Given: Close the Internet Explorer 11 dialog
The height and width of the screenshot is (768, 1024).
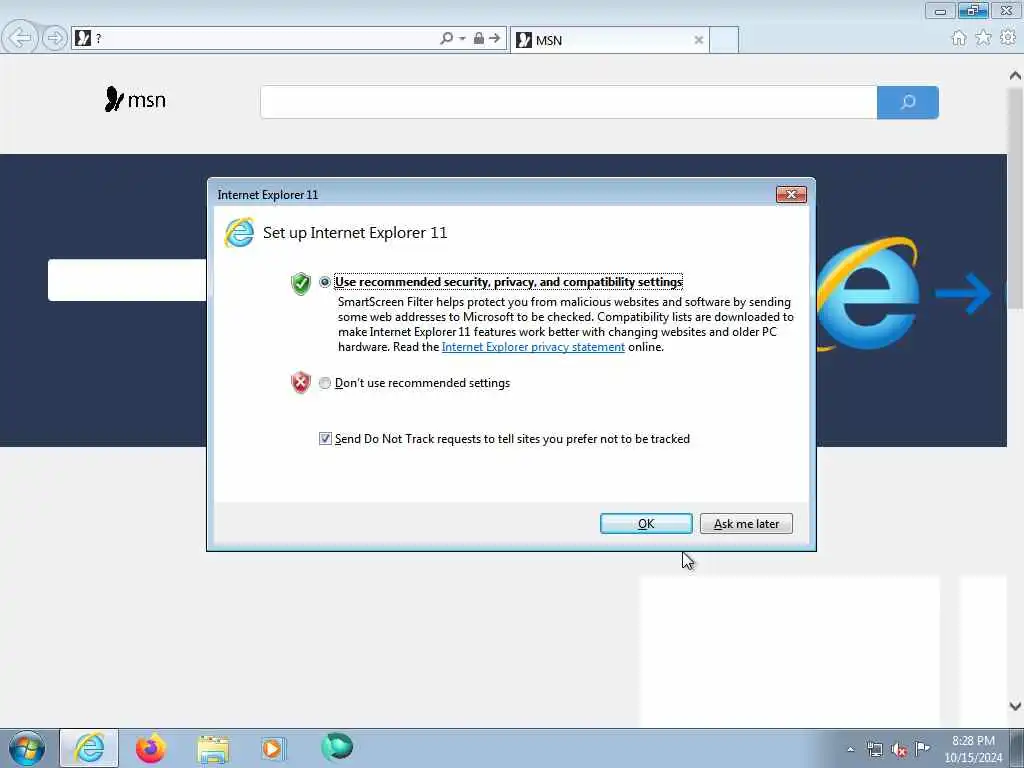Looking at the screenshot, I should tap(791, 195).
